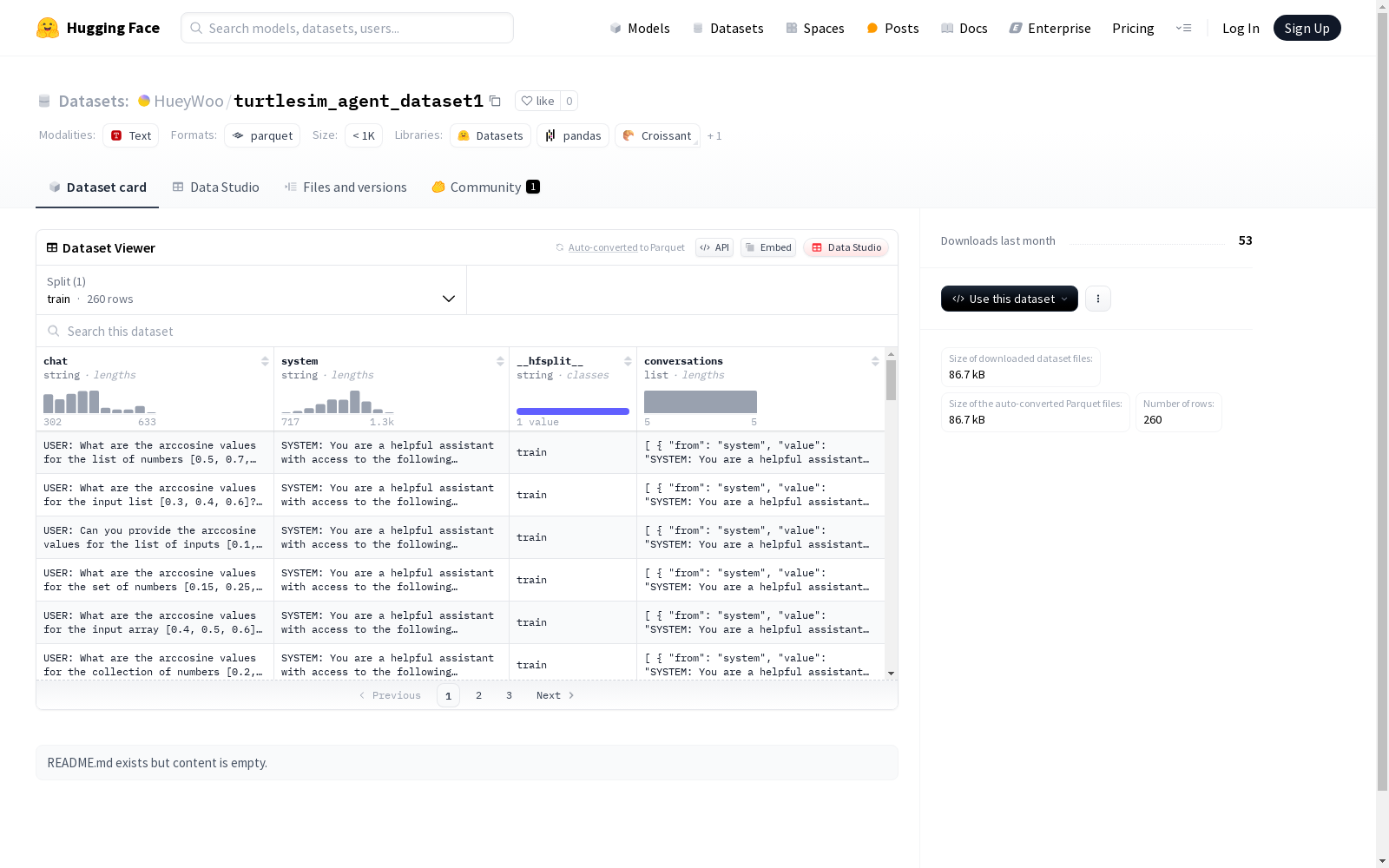Sort the conversations column
Image resolution: width=1389 pixels, height=868 pixels.
click(875, 361)
